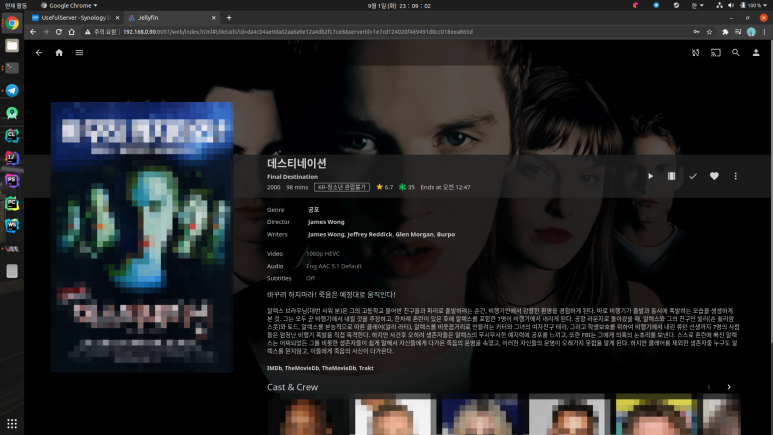Close the UsefulServer Synology tab
Screen dimensions: 773x435
point(117,18)
